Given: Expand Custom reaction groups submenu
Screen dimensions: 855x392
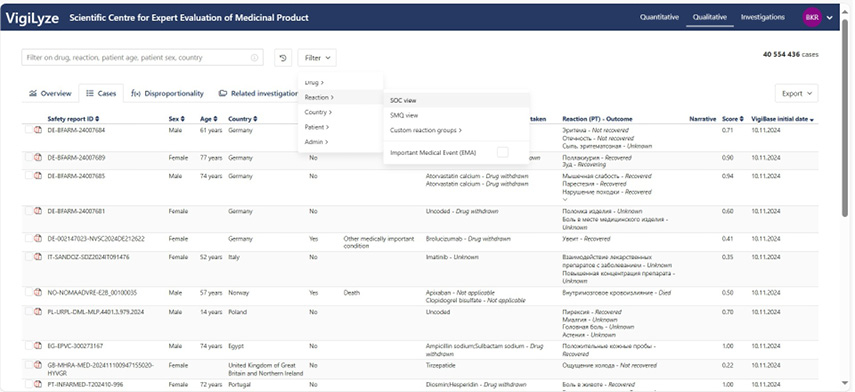Looking at the screenshot, I should (x=426, y=130).
